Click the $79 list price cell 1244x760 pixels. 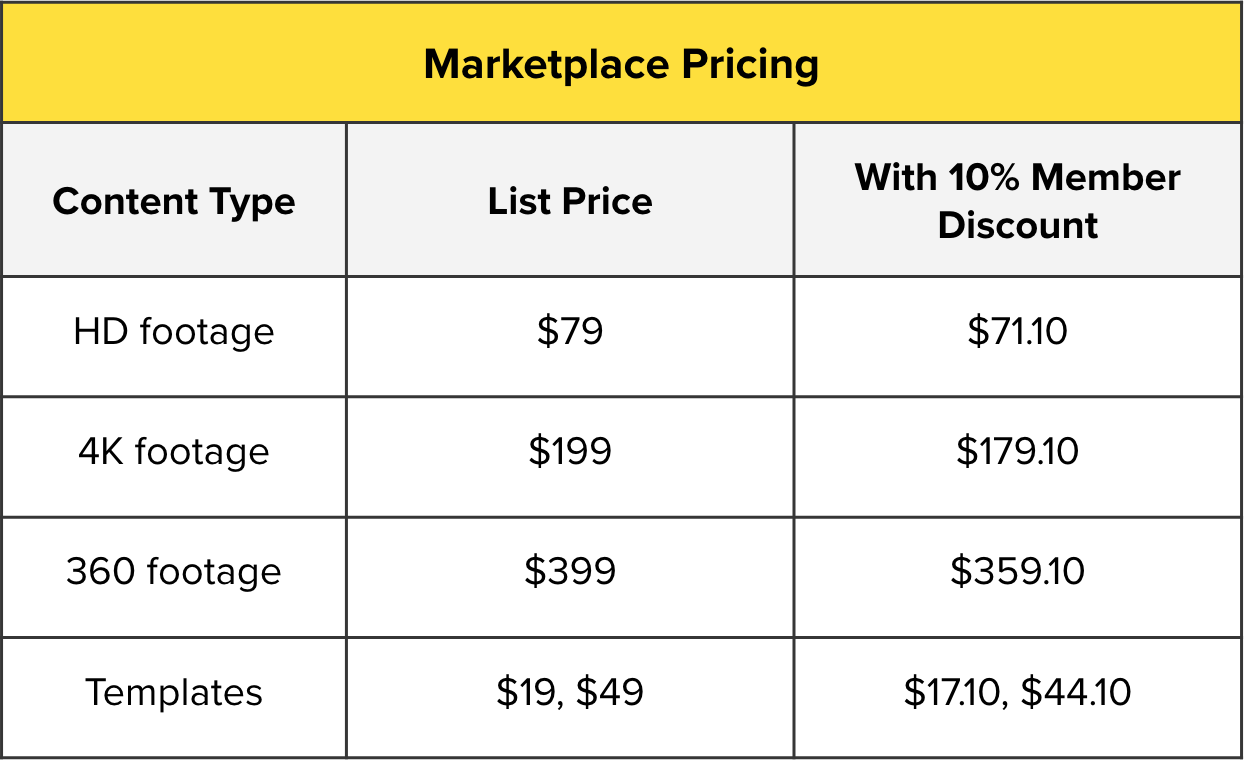click(570, 331)
